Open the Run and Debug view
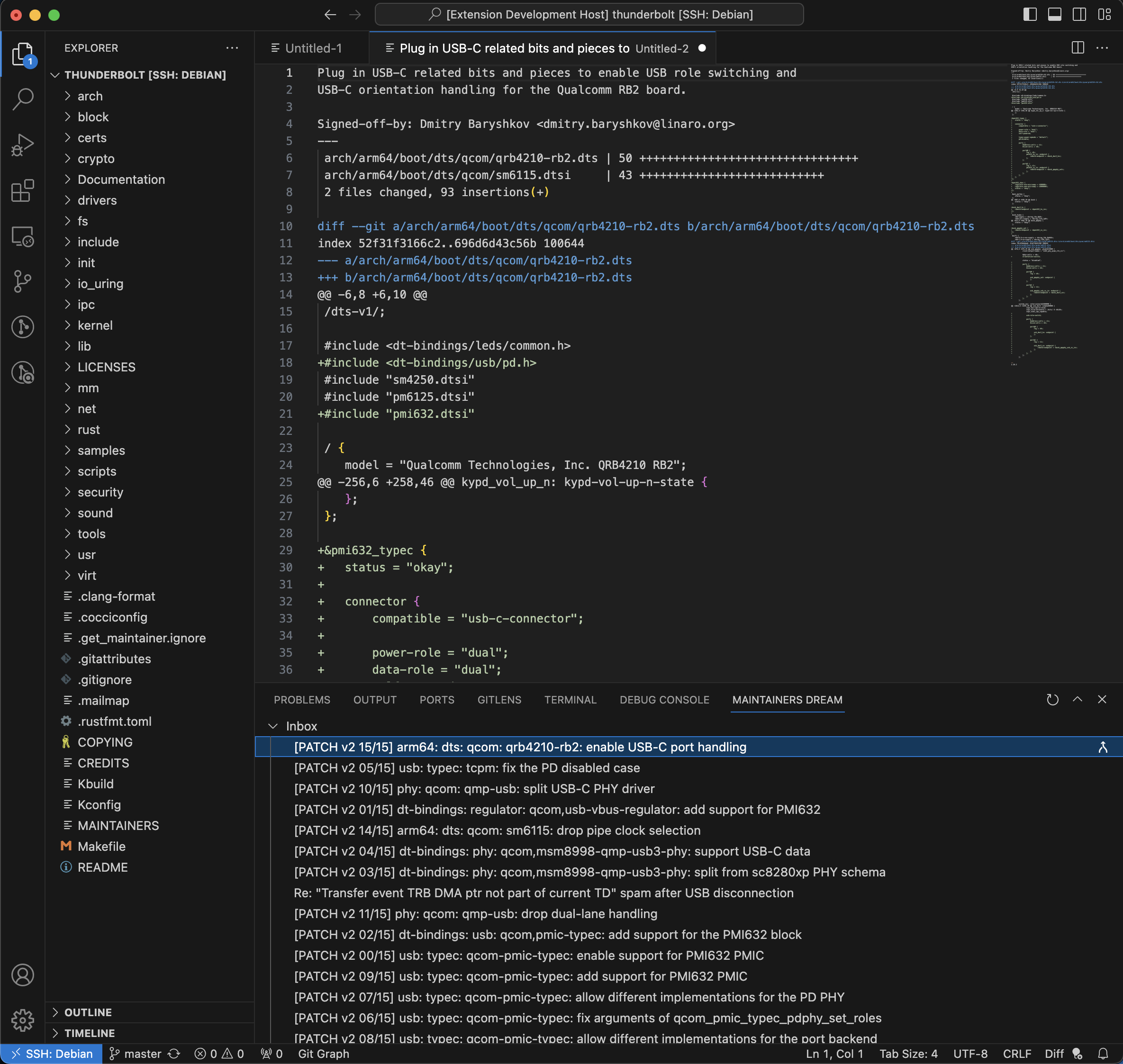The width and height of the screenshot is (1123, 1064). (23, 144)
